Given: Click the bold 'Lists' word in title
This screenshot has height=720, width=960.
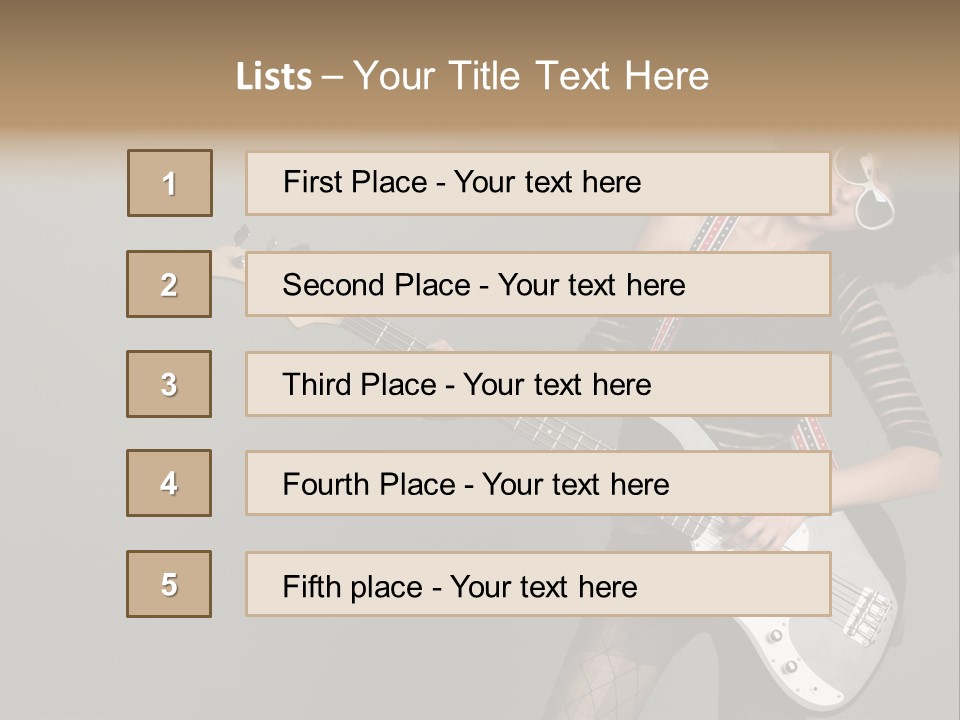Looking at the screenshot, I should (273, 77).
